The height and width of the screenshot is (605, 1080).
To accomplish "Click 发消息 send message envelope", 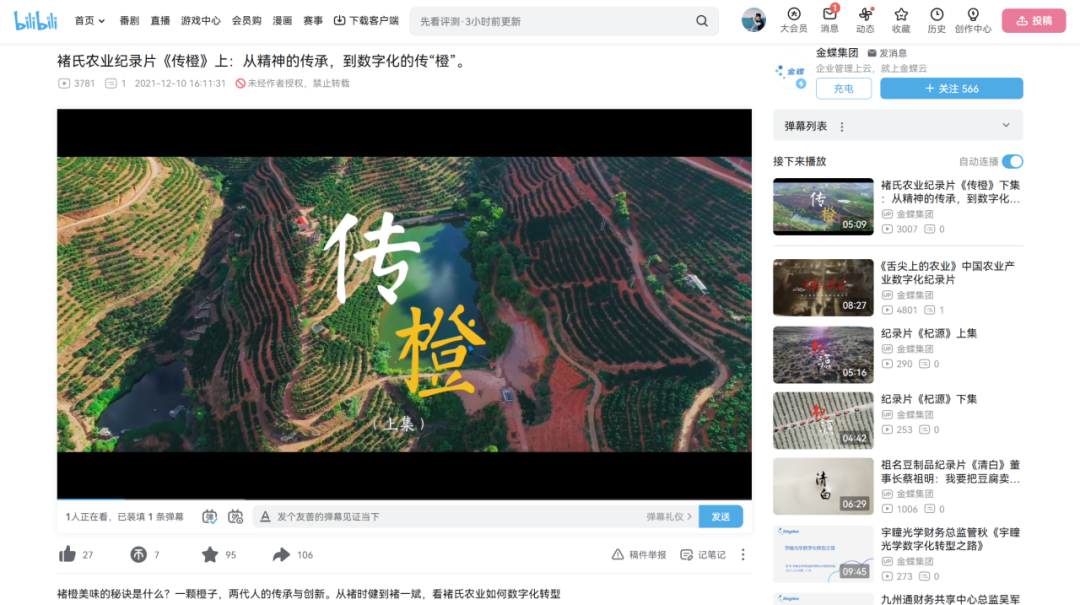I will pos(887,53).
